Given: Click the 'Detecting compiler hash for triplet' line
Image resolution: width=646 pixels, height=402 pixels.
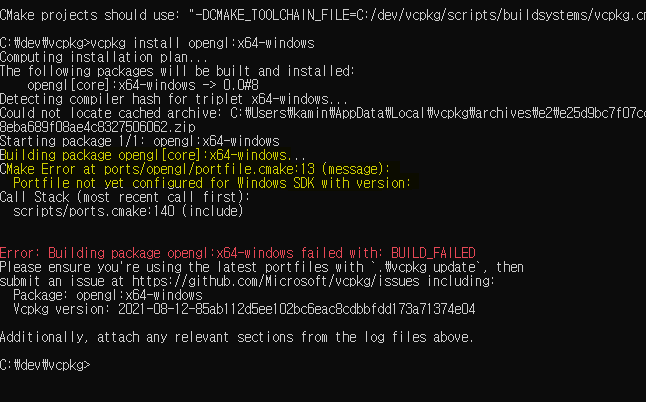Looking at the screenshot, I should click(173, 99).
